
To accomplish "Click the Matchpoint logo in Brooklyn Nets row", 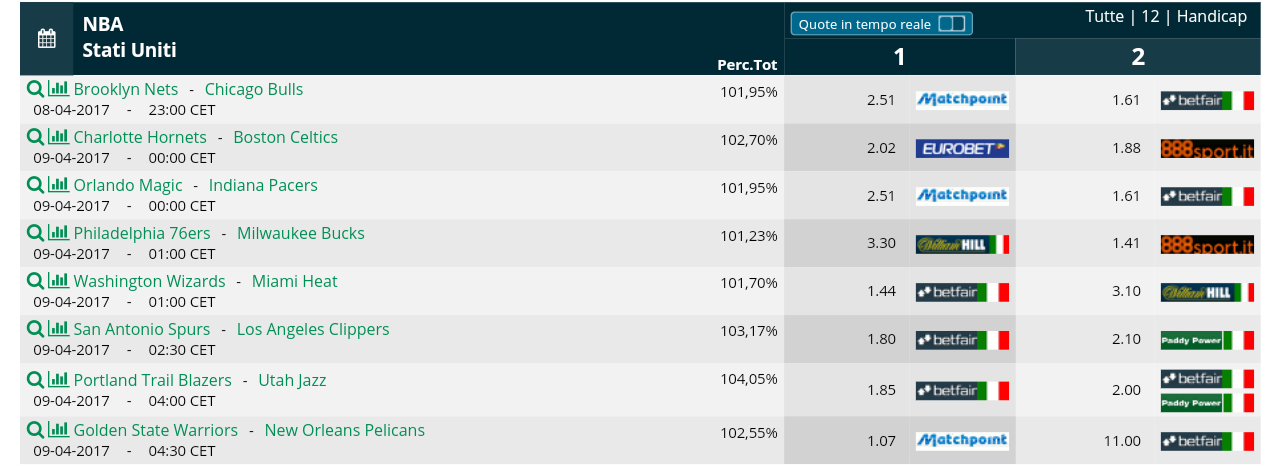I will 962,100.
